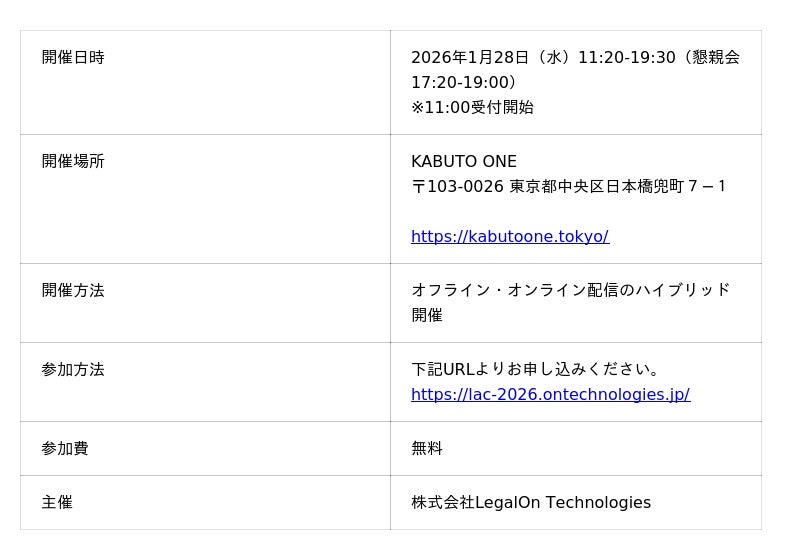Click the 参加費 row label
800x560 pixels.
(65, 449)
